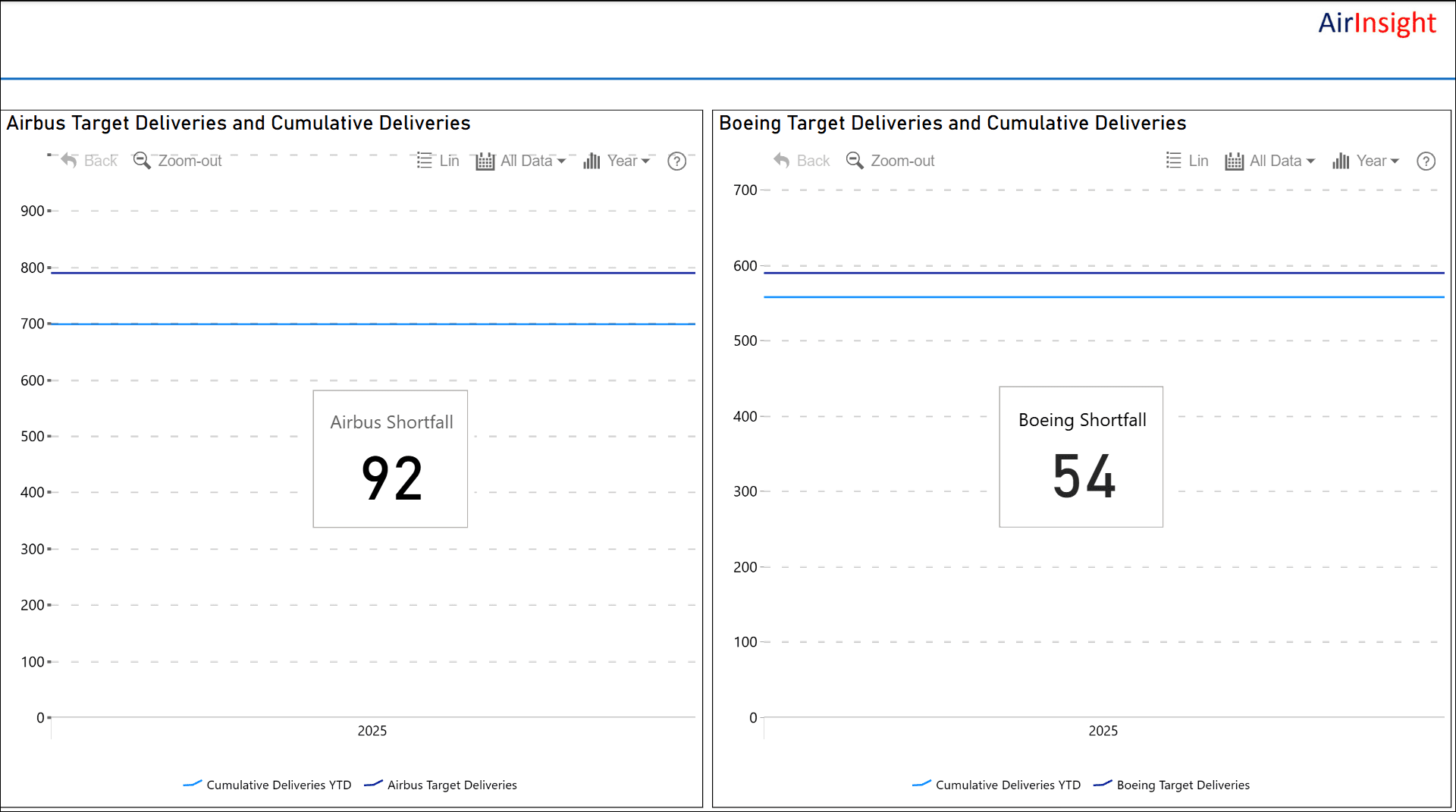This screenshot has width=1456, height=812.
Task: Open help question mark in Airbus chart
Action: click(676, 161)
